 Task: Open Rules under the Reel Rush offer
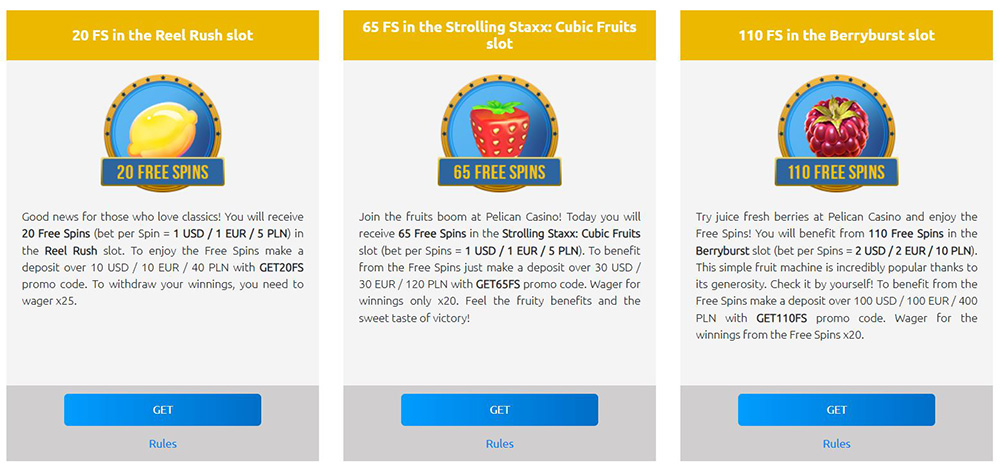(x=163, y=443)
